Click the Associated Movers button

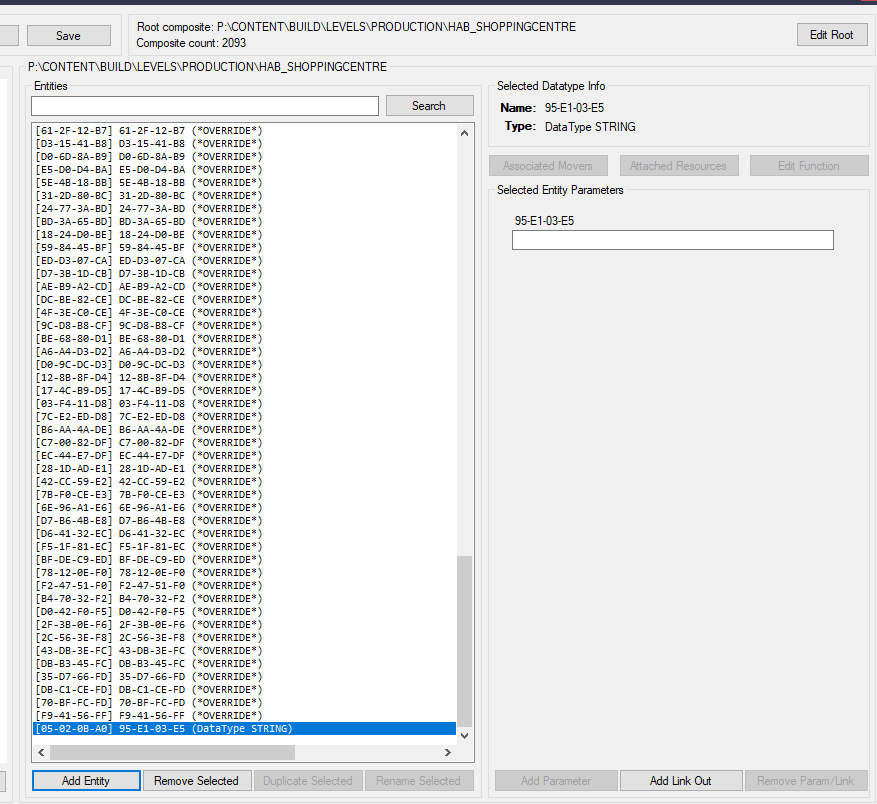coord(548,165)
